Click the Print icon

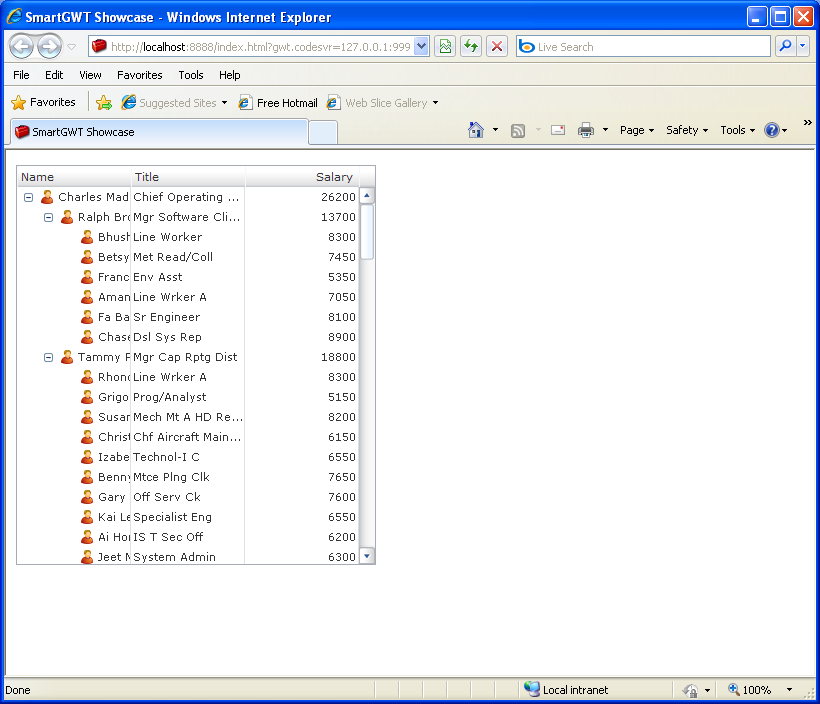click(x=586, y=130)
